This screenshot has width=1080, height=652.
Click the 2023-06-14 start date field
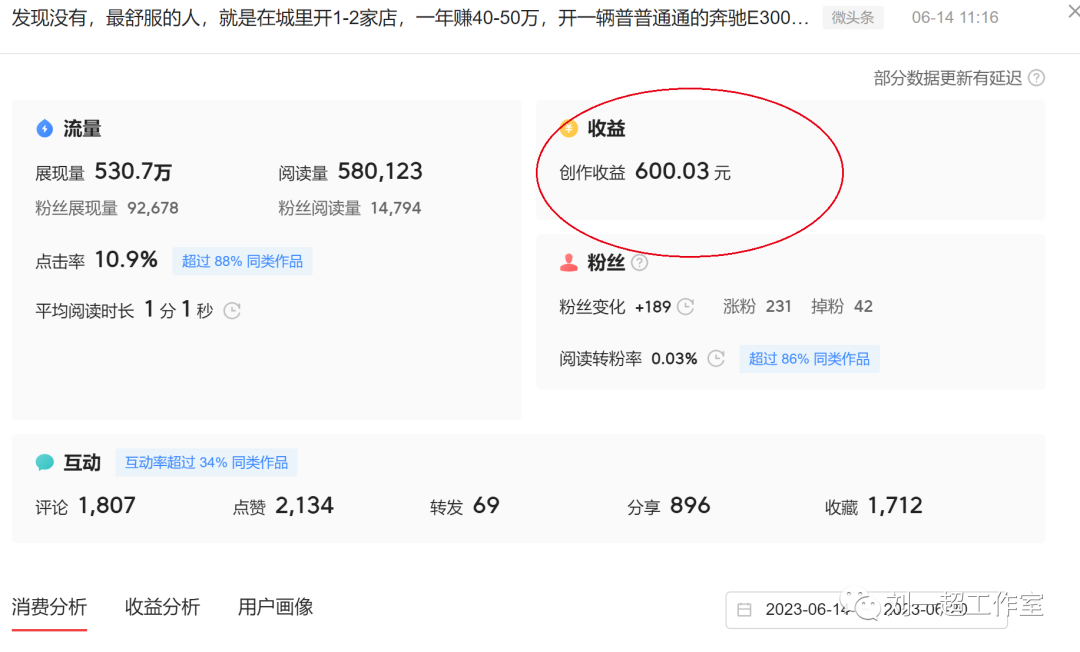pyautogui.click(x=807, y=609)
